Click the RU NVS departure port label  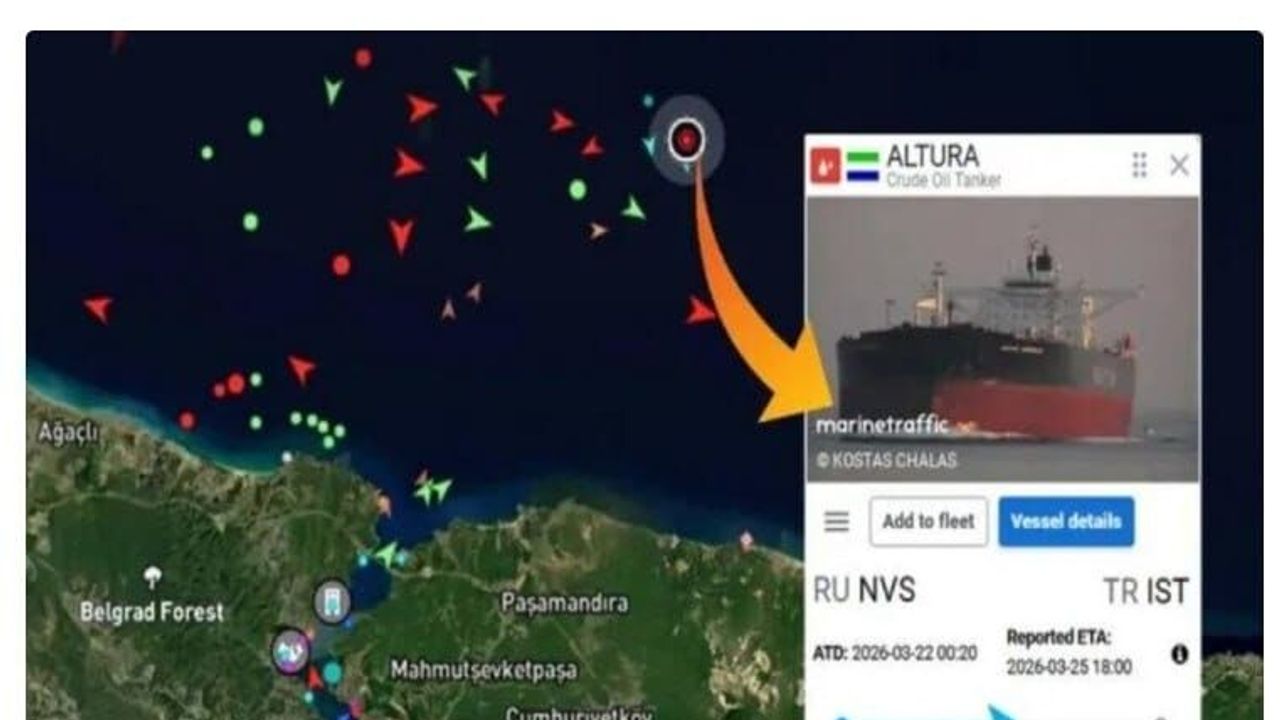tap(864, 590)
